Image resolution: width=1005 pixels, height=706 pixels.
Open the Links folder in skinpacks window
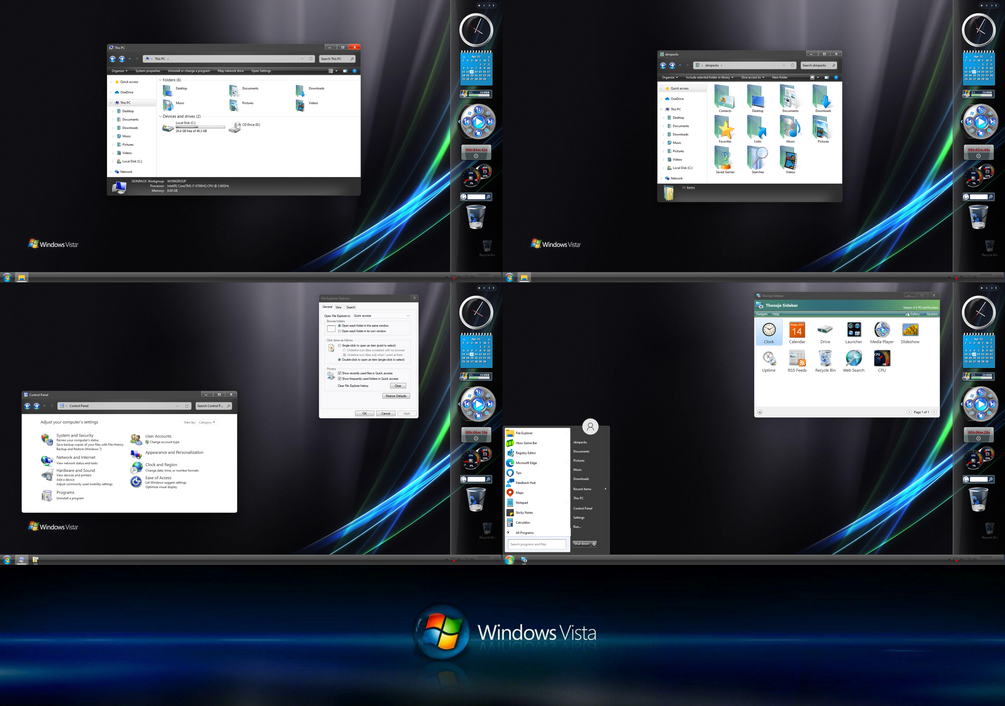758,129
